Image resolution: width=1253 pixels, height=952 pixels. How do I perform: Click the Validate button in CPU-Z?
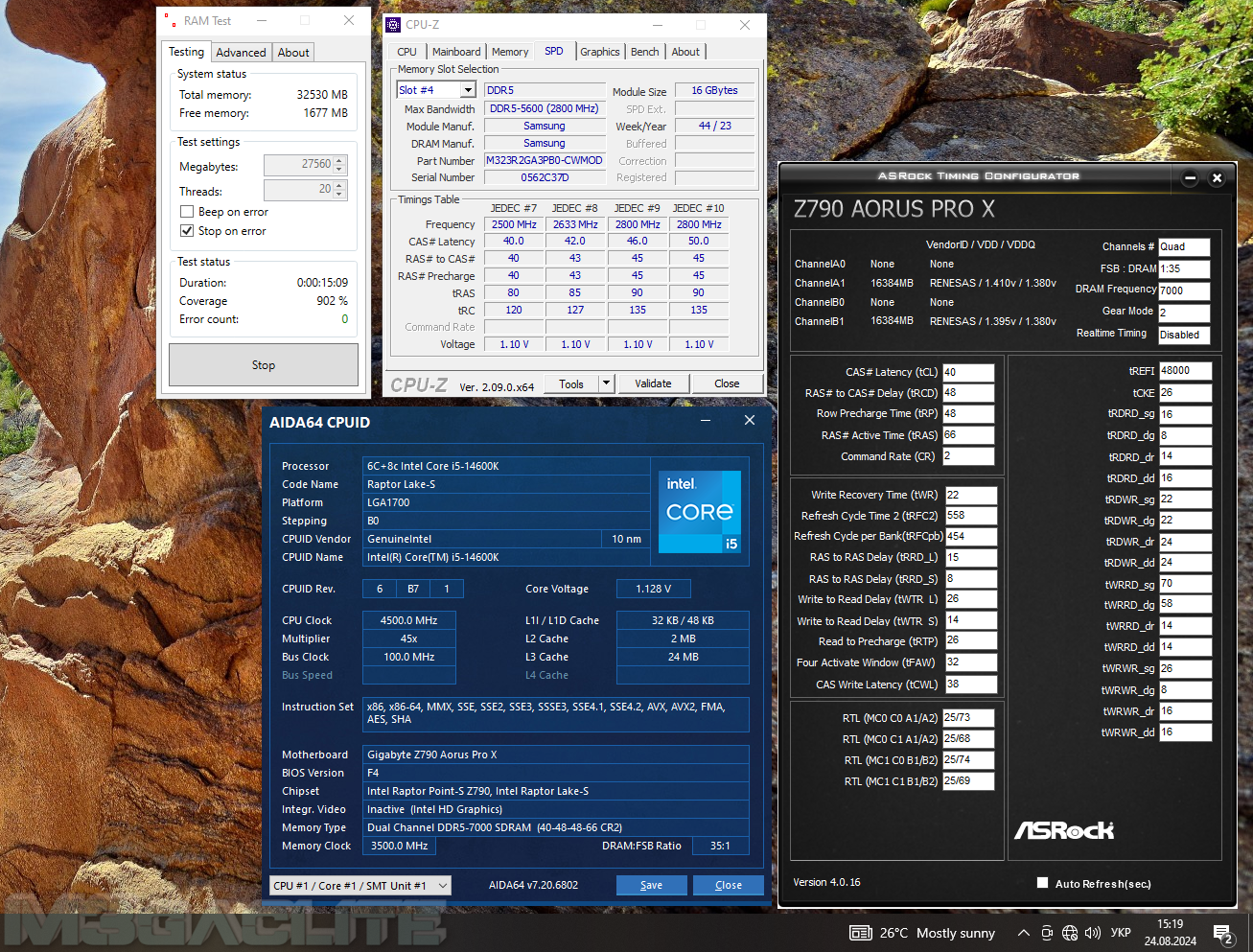653,383
